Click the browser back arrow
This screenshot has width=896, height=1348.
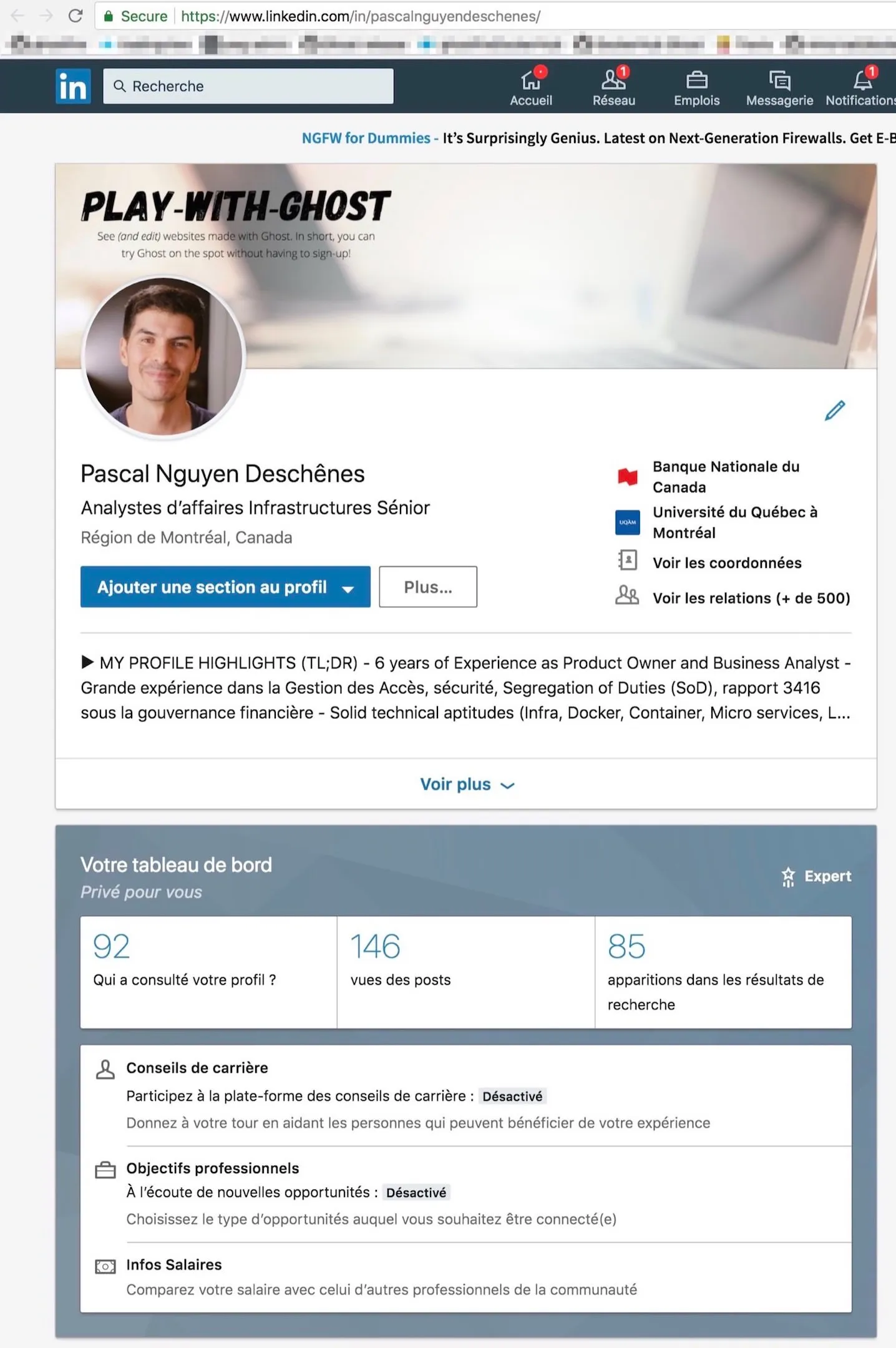(18, 16)
